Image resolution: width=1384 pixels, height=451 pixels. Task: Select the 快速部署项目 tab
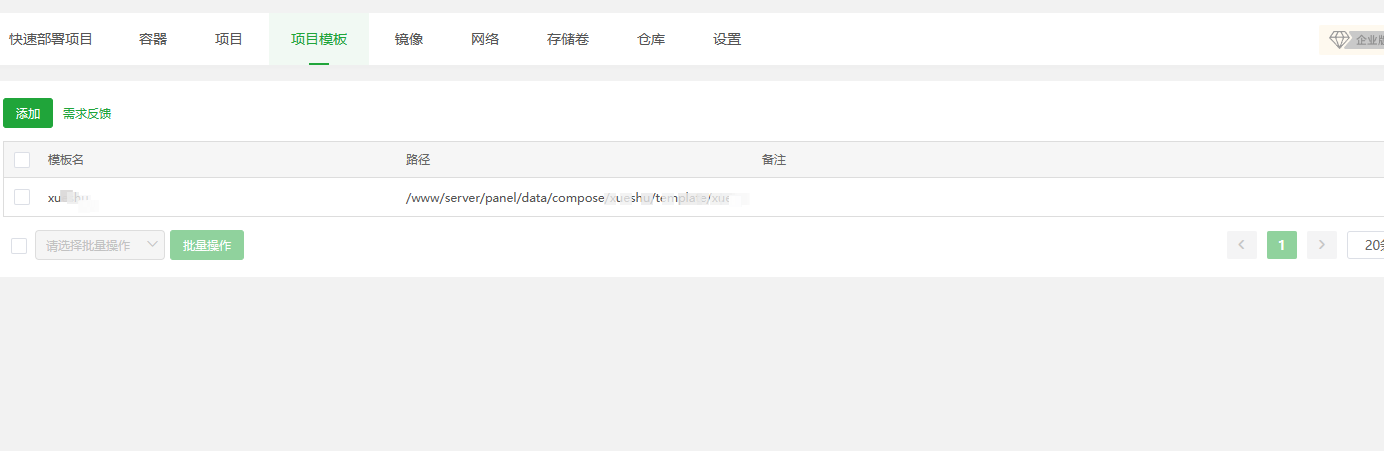[51, 40]
